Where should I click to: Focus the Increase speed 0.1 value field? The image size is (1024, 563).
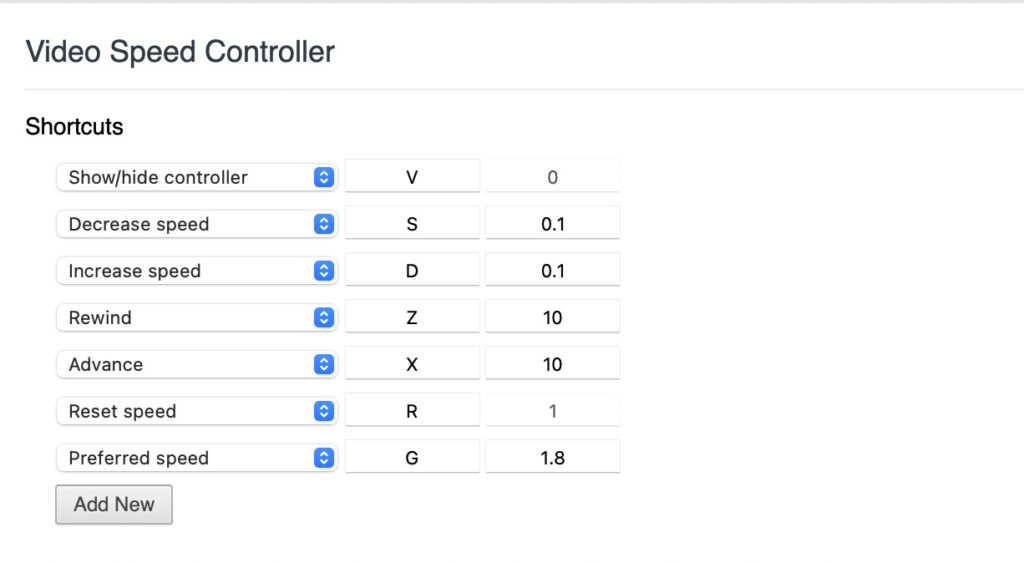552,271
